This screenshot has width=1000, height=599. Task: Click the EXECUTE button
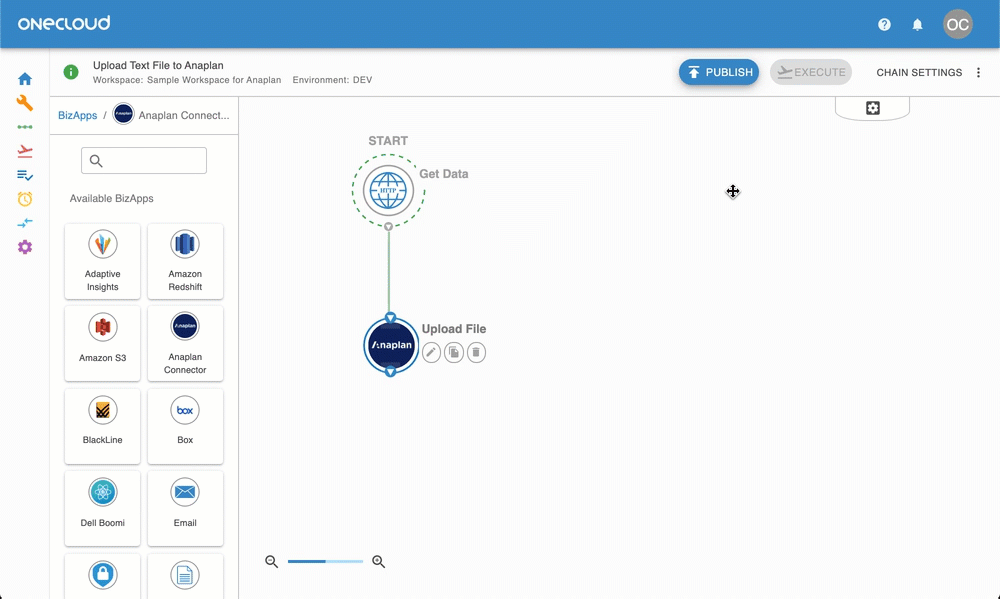coord(811,72)
